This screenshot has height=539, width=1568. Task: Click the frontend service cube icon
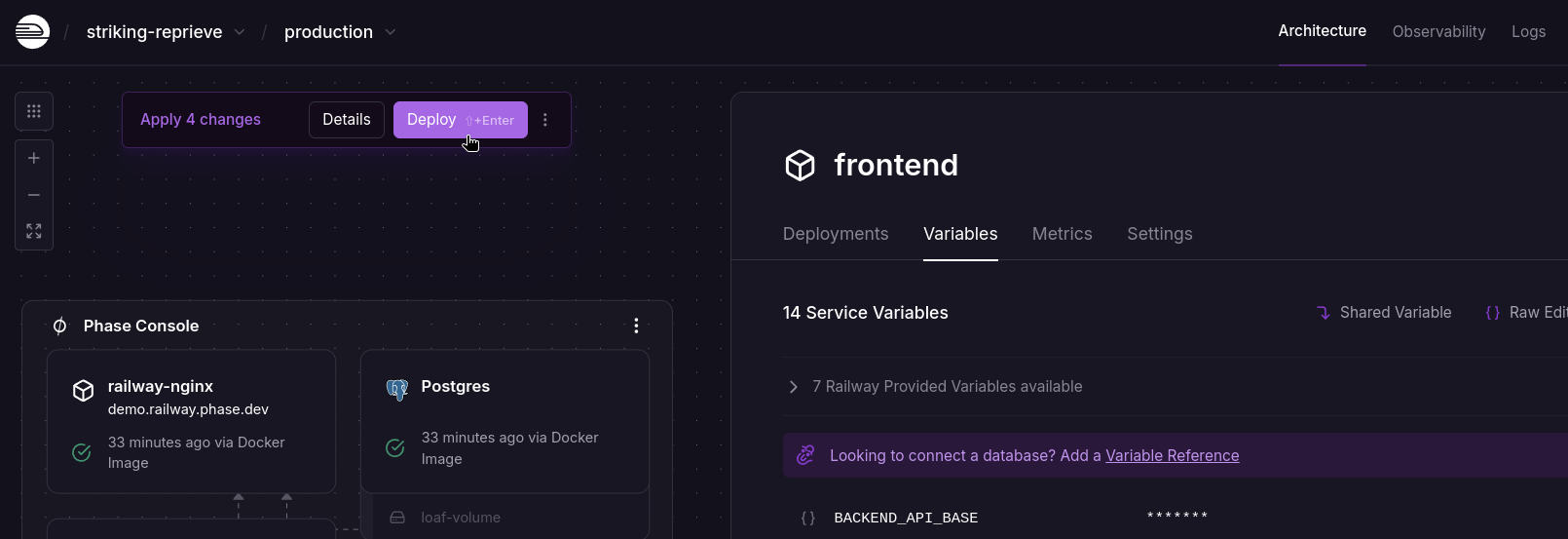(800, 166)
